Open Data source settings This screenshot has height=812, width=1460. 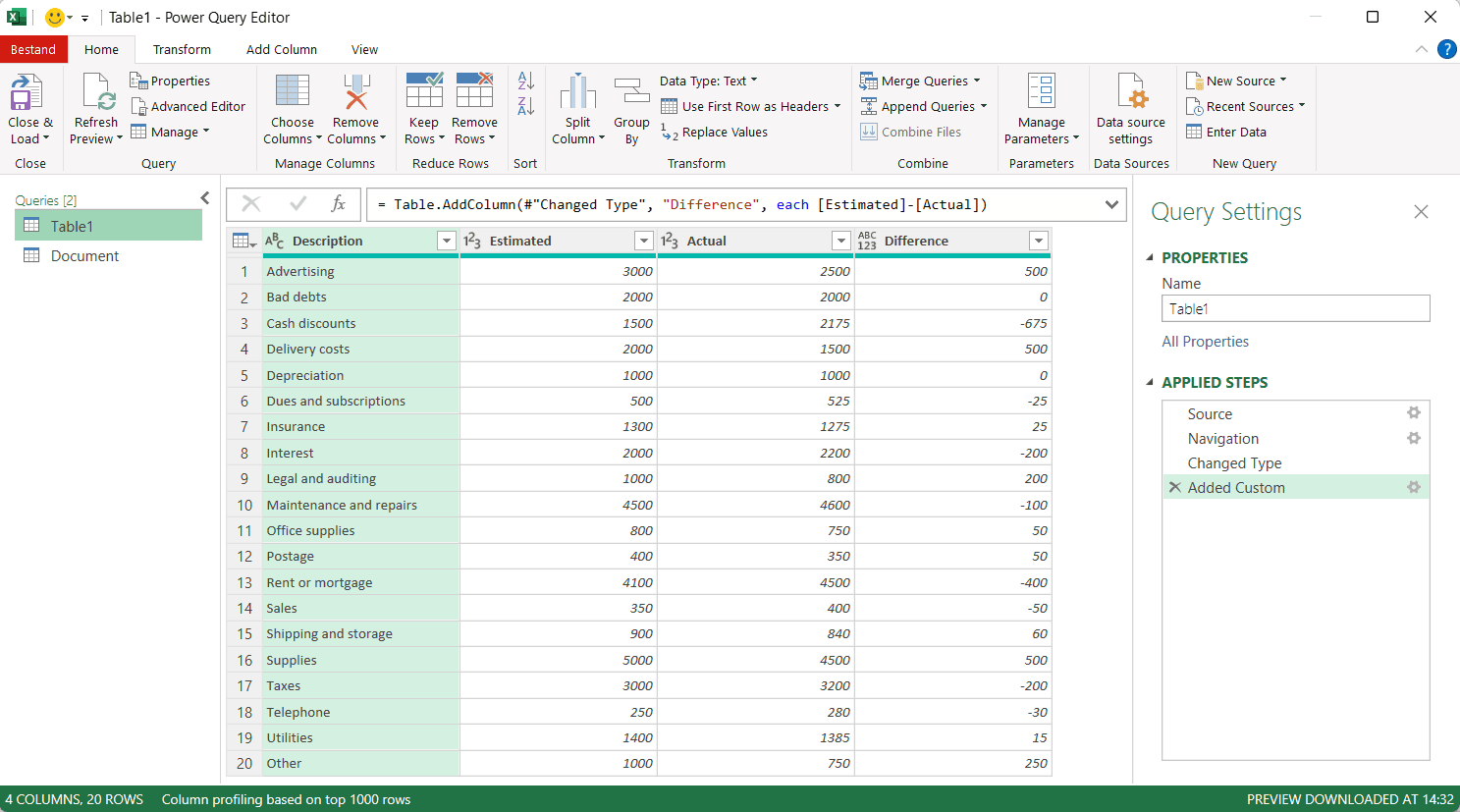pyautogui.click(x=1130, y=108)
